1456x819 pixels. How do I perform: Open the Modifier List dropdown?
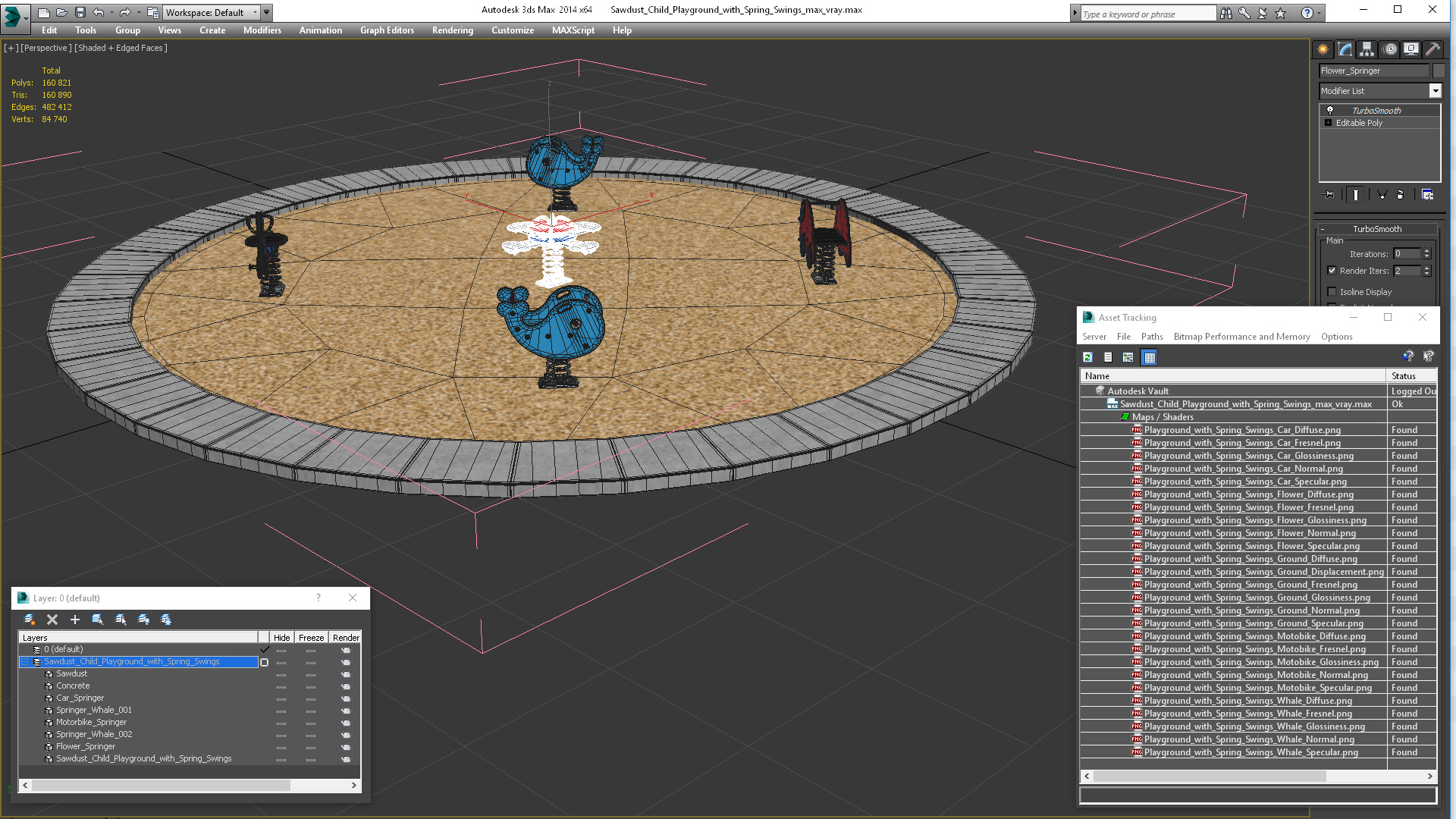[1435, 91]
